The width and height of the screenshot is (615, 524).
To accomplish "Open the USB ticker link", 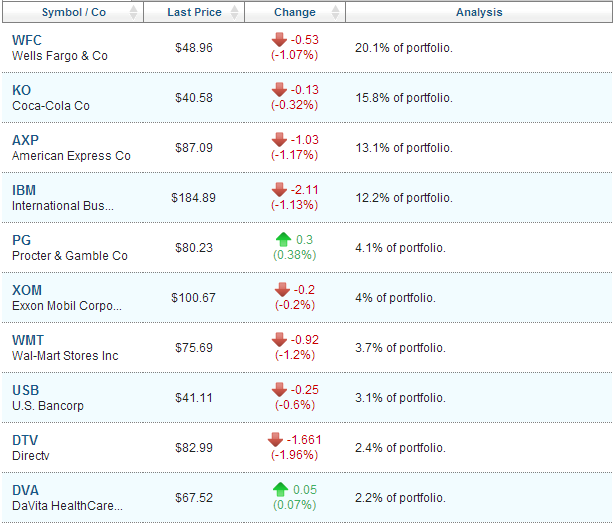I will pos(25,390).
